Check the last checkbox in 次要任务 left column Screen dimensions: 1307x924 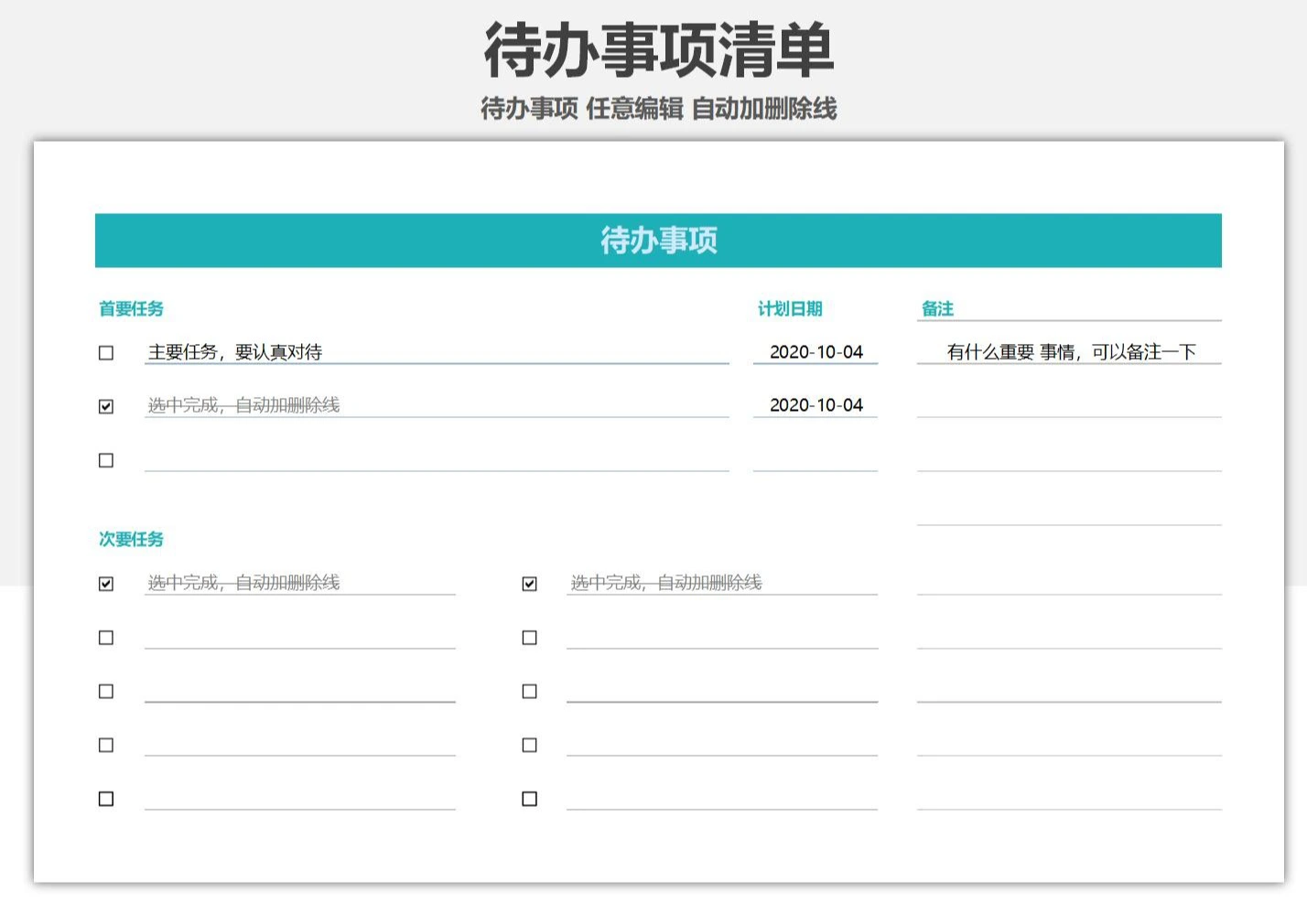(106, 798)
